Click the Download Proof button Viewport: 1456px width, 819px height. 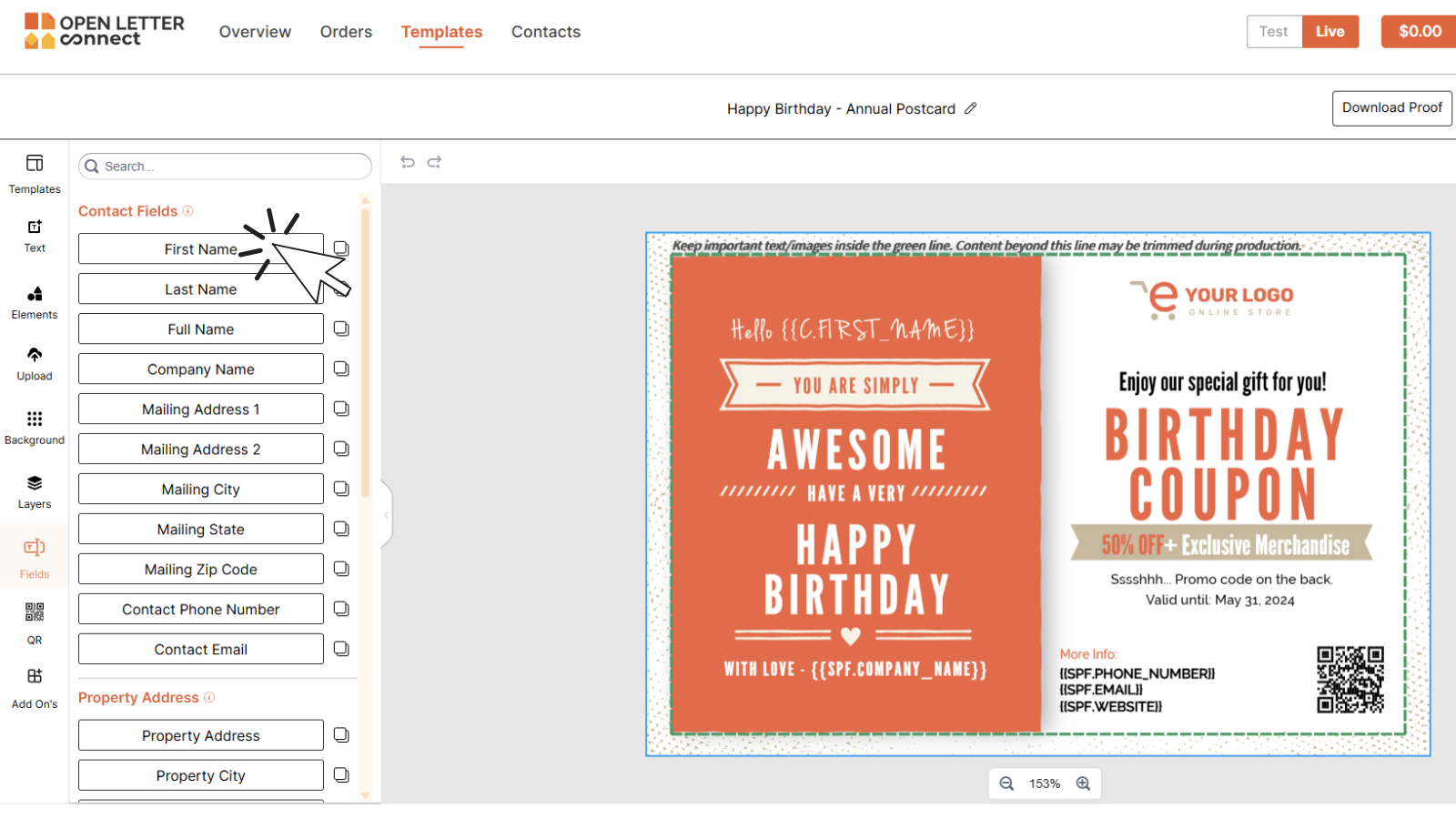coord(1391,108)
